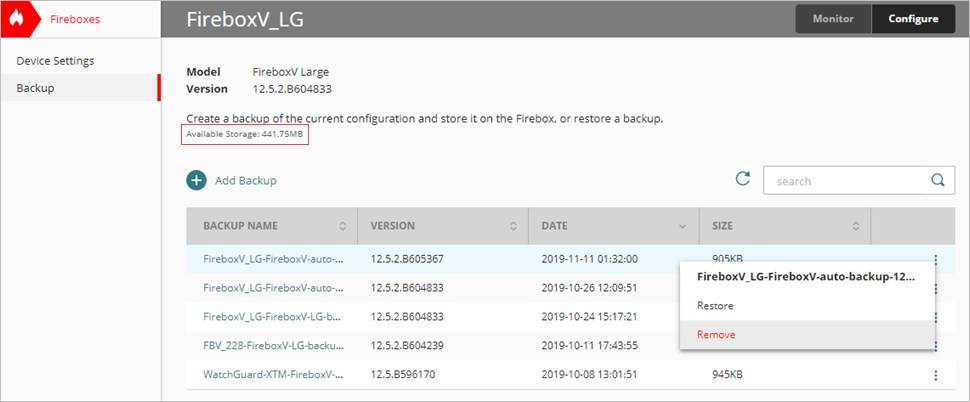Select Backup in the sidebar
The image size is (970, 402).
point(35,88)
